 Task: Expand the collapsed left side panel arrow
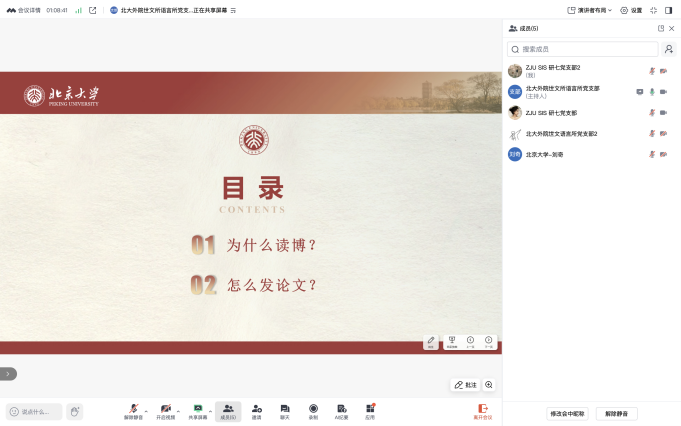[7, 374]
